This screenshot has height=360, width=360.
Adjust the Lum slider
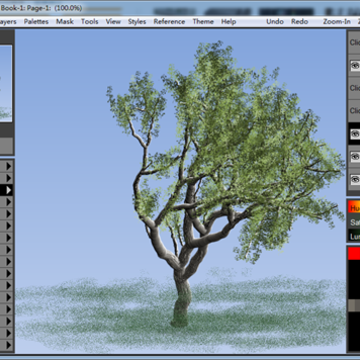(354, 236)
